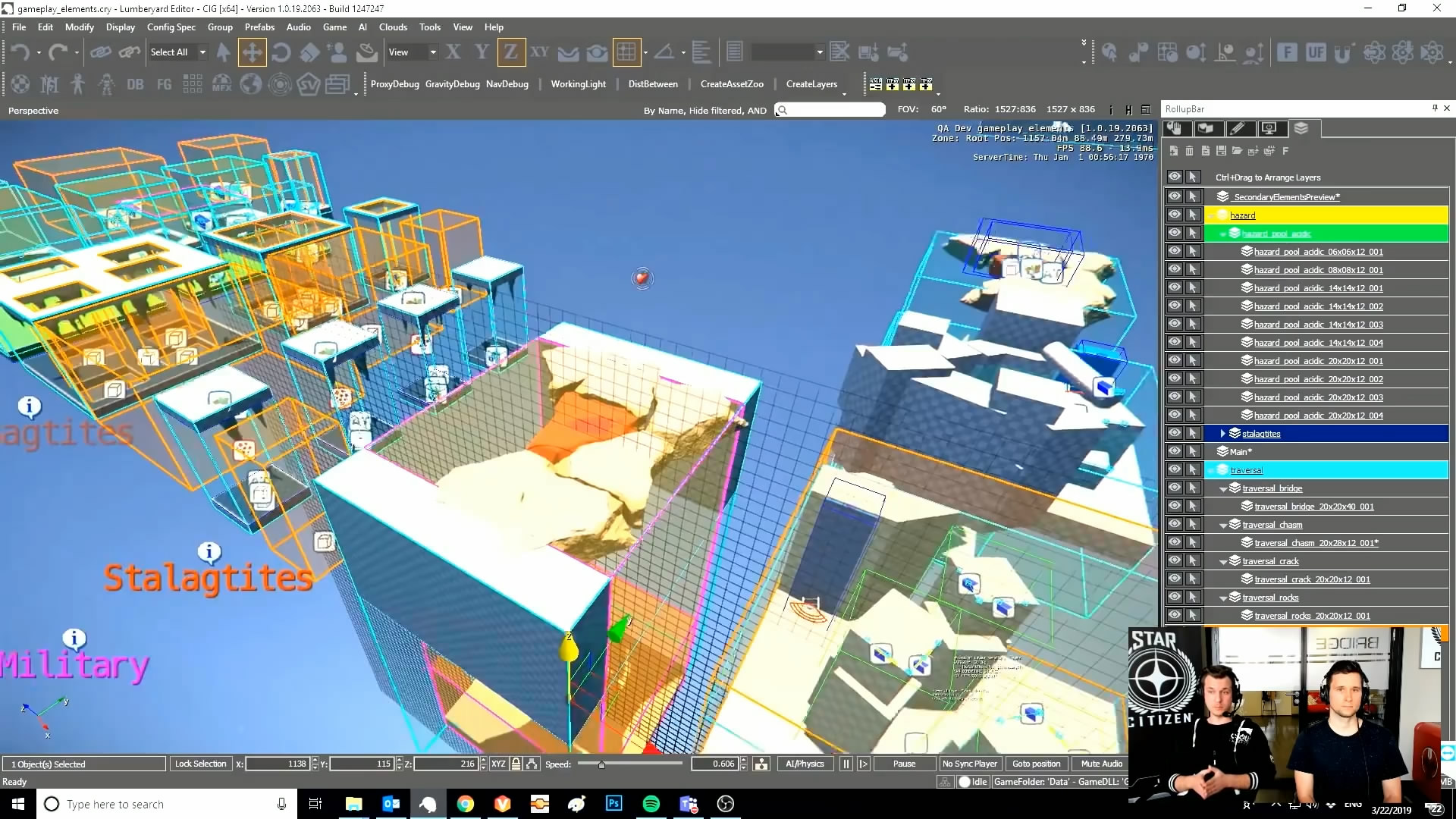Toggle visibility of traversal_bridge layer
The width and height of the screenshot is (1456, 819).
[1174, 488]
